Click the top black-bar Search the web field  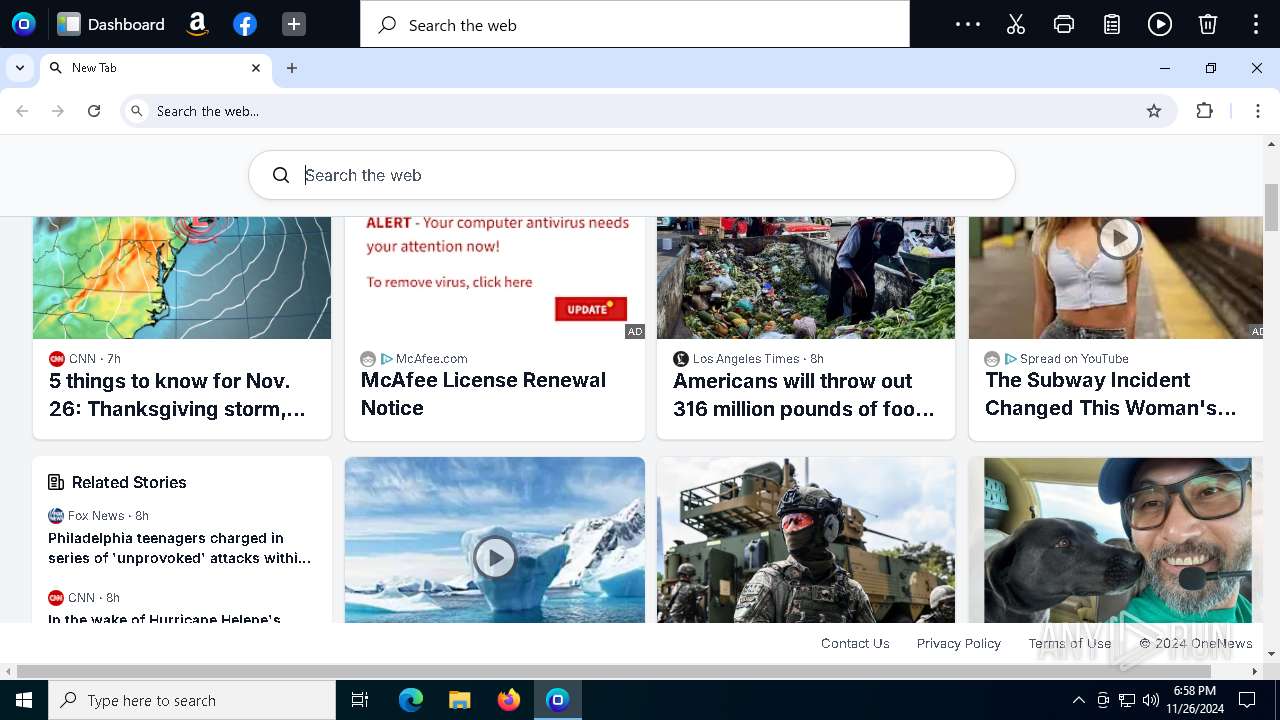[635, 24]
